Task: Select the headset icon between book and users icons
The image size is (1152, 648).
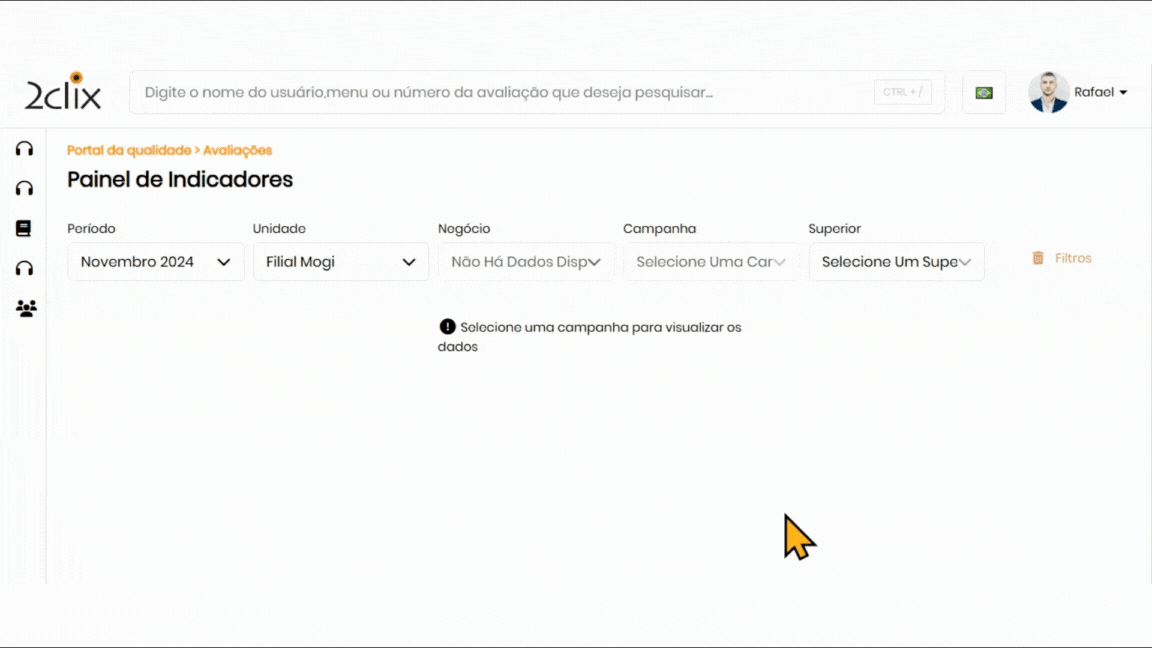Action: (x=25, y=268)
